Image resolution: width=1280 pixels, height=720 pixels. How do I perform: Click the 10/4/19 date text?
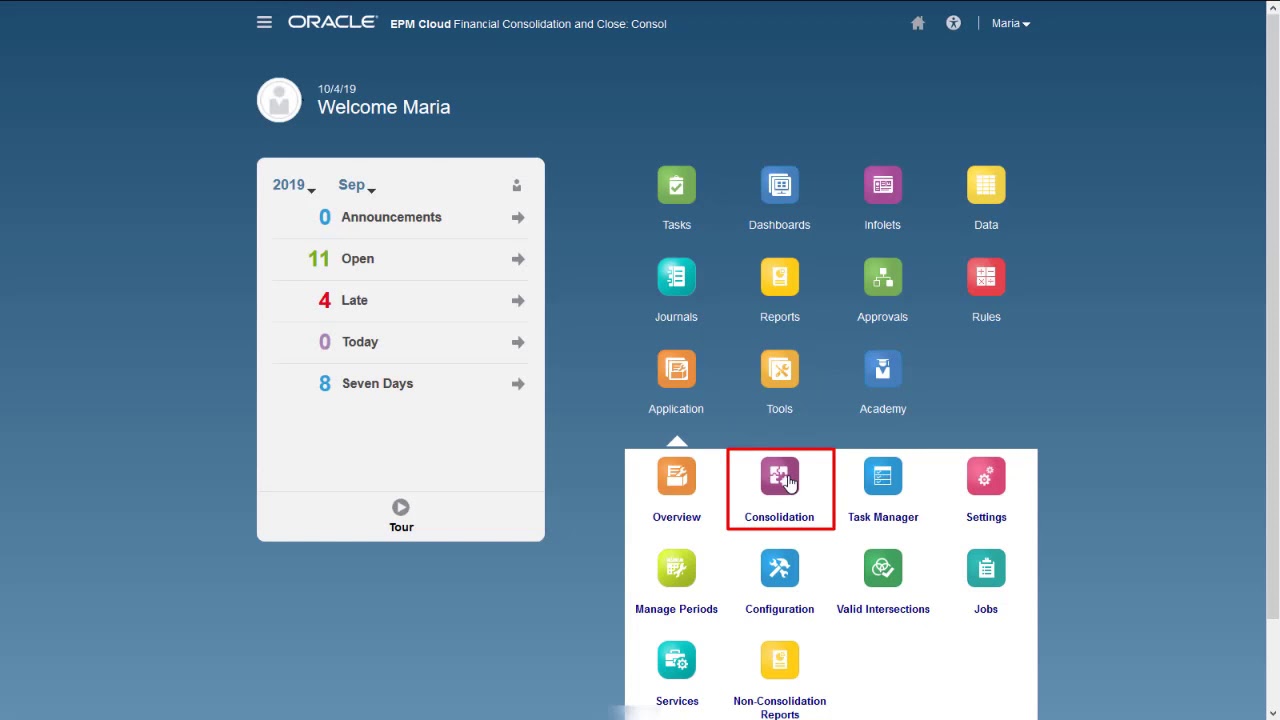[336, 89]
